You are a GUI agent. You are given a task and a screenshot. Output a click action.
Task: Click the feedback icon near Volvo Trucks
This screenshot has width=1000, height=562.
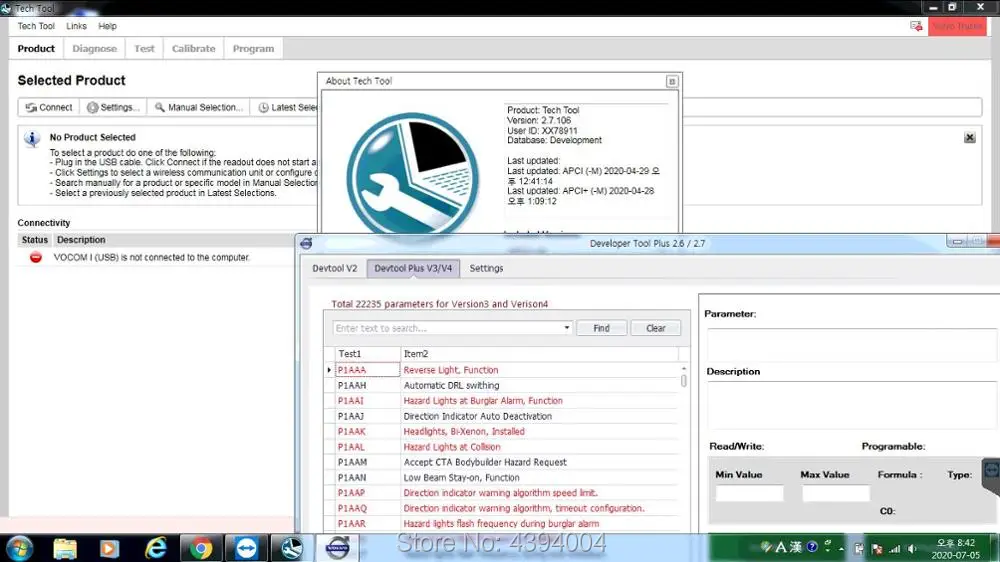tap(916, 26)
